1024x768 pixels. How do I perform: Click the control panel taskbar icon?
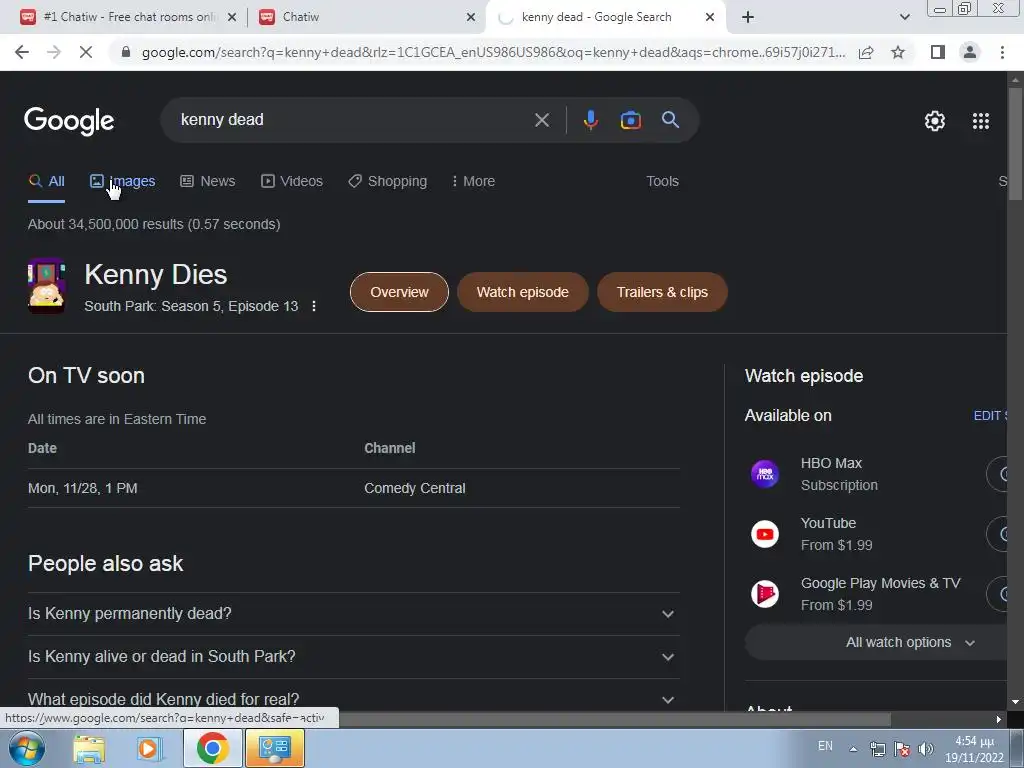point(274,748)
